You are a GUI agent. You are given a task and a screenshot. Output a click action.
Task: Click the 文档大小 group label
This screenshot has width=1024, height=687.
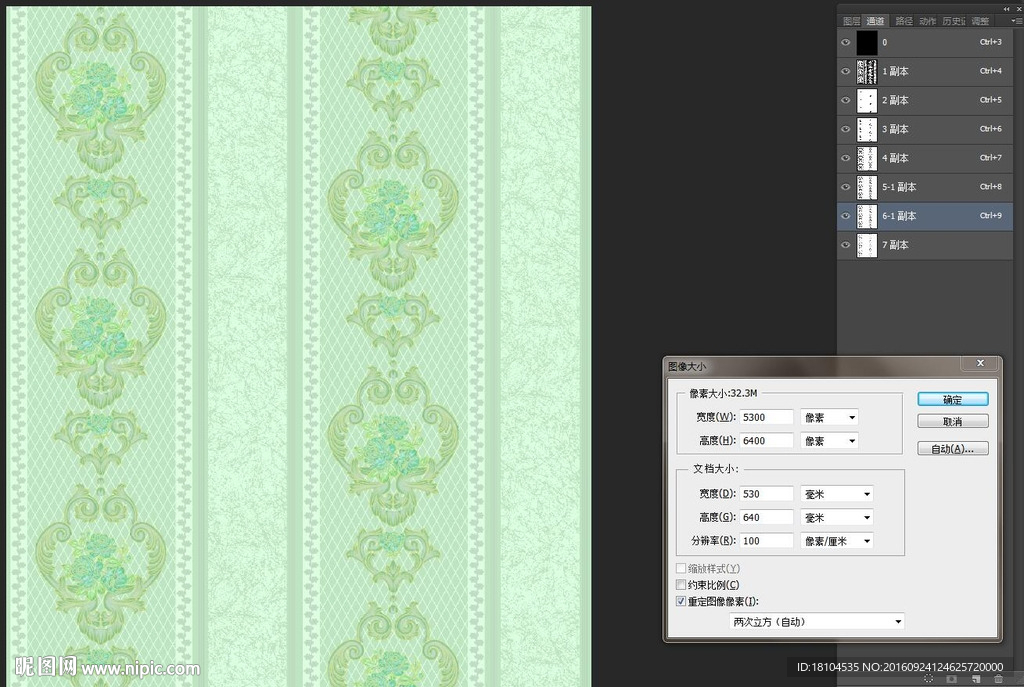tap(716, 469)
